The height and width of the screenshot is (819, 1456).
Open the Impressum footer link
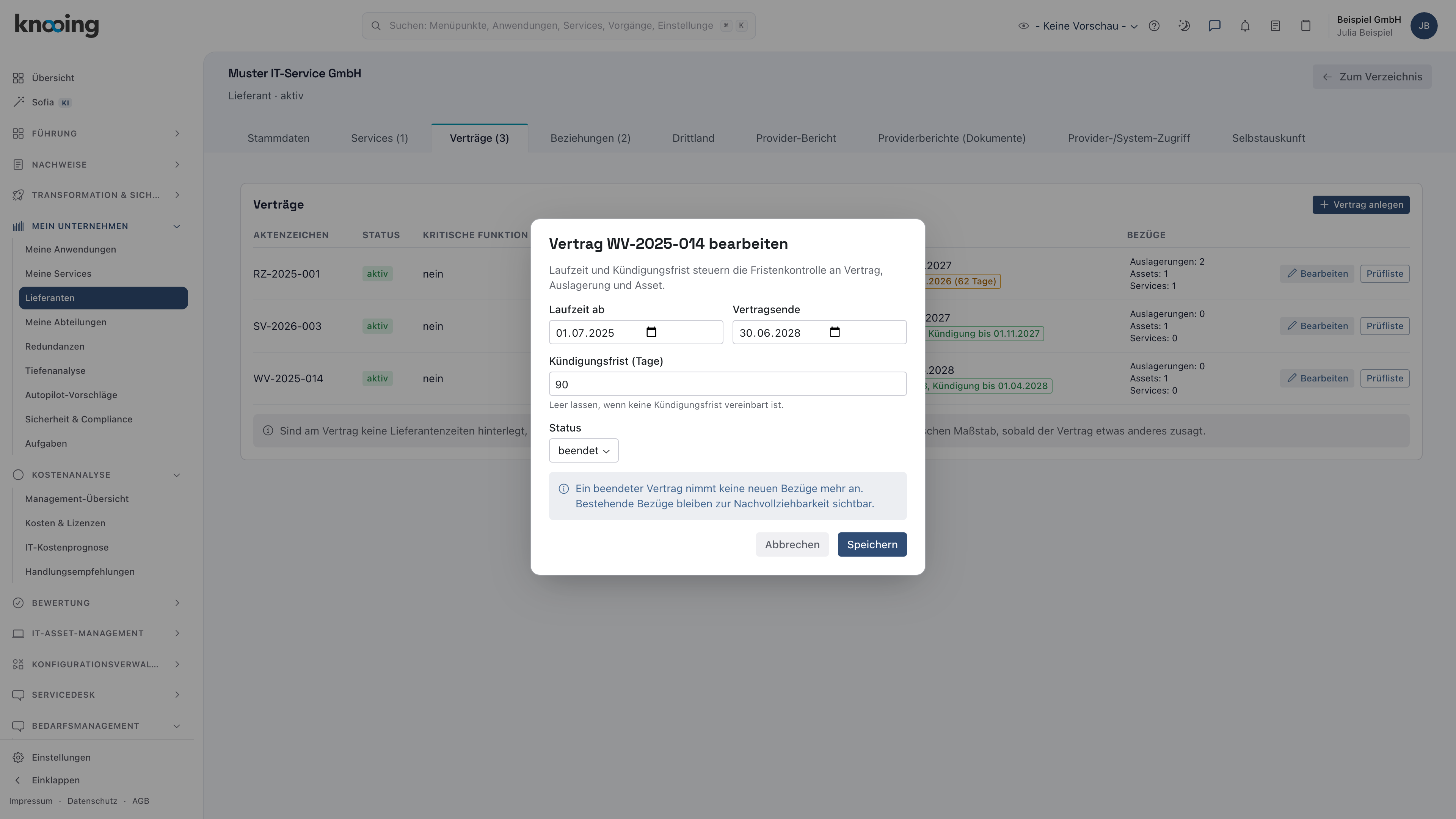tap(30, 801)
